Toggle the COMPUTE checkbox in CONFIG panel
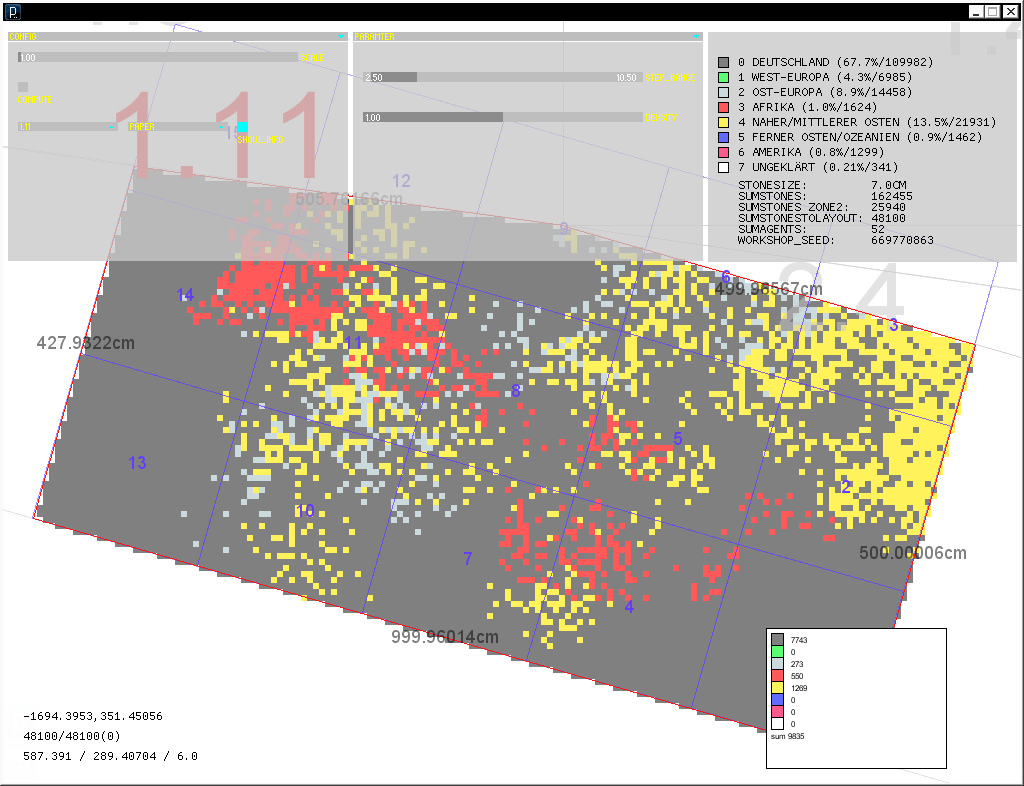 22,87
